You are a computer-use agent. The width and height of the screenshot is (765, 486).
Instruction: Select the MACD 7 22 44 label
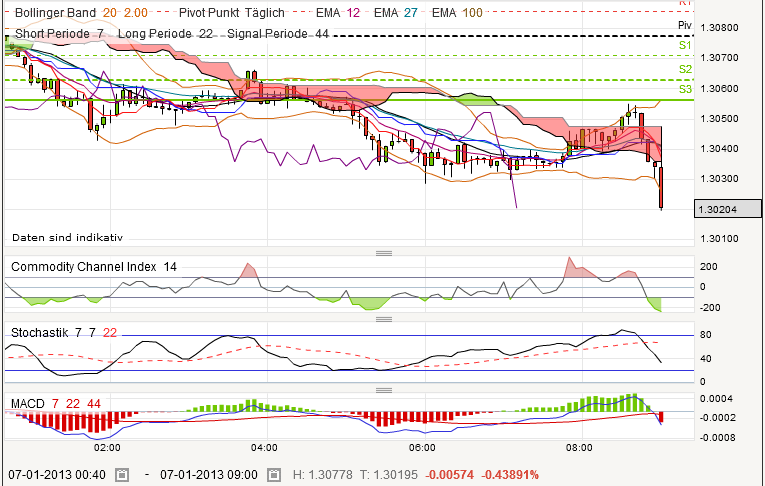56,404
